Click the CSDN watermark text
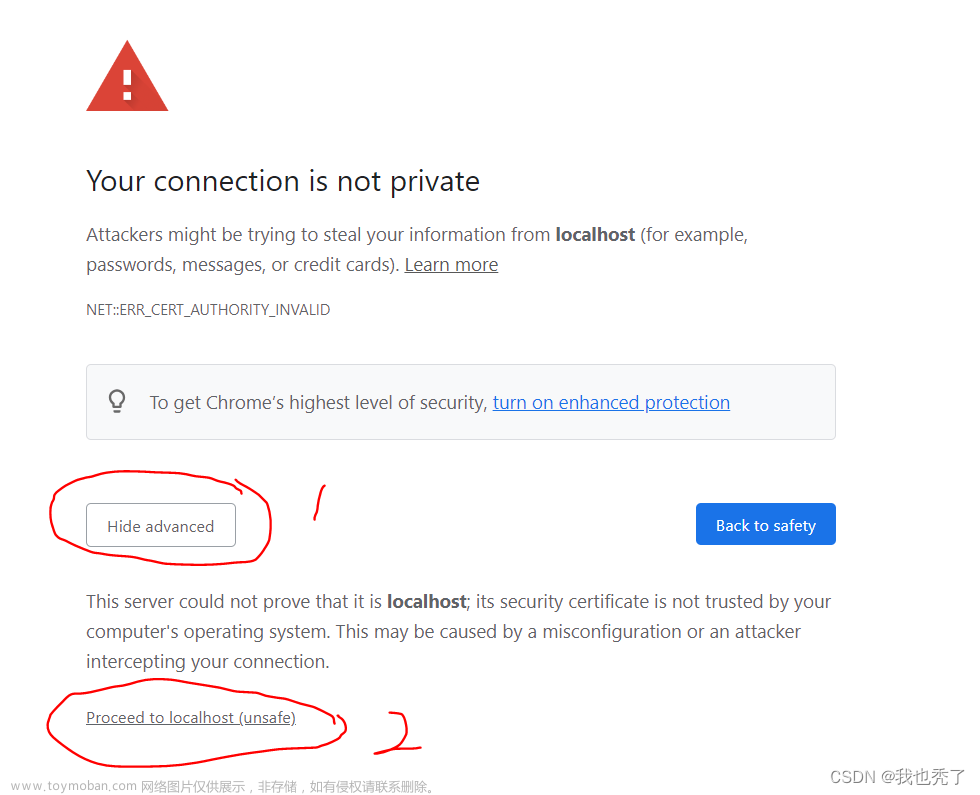This screenshot has width=980, height=795. (897, 776)
